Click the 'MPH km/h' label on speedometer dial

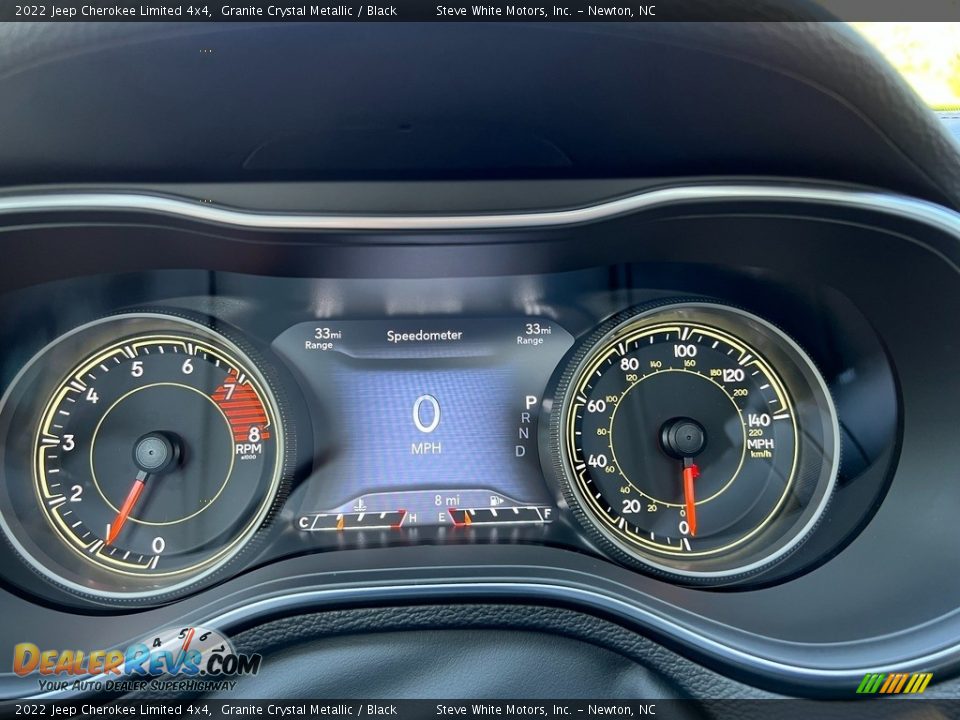[x=760, y=448]
